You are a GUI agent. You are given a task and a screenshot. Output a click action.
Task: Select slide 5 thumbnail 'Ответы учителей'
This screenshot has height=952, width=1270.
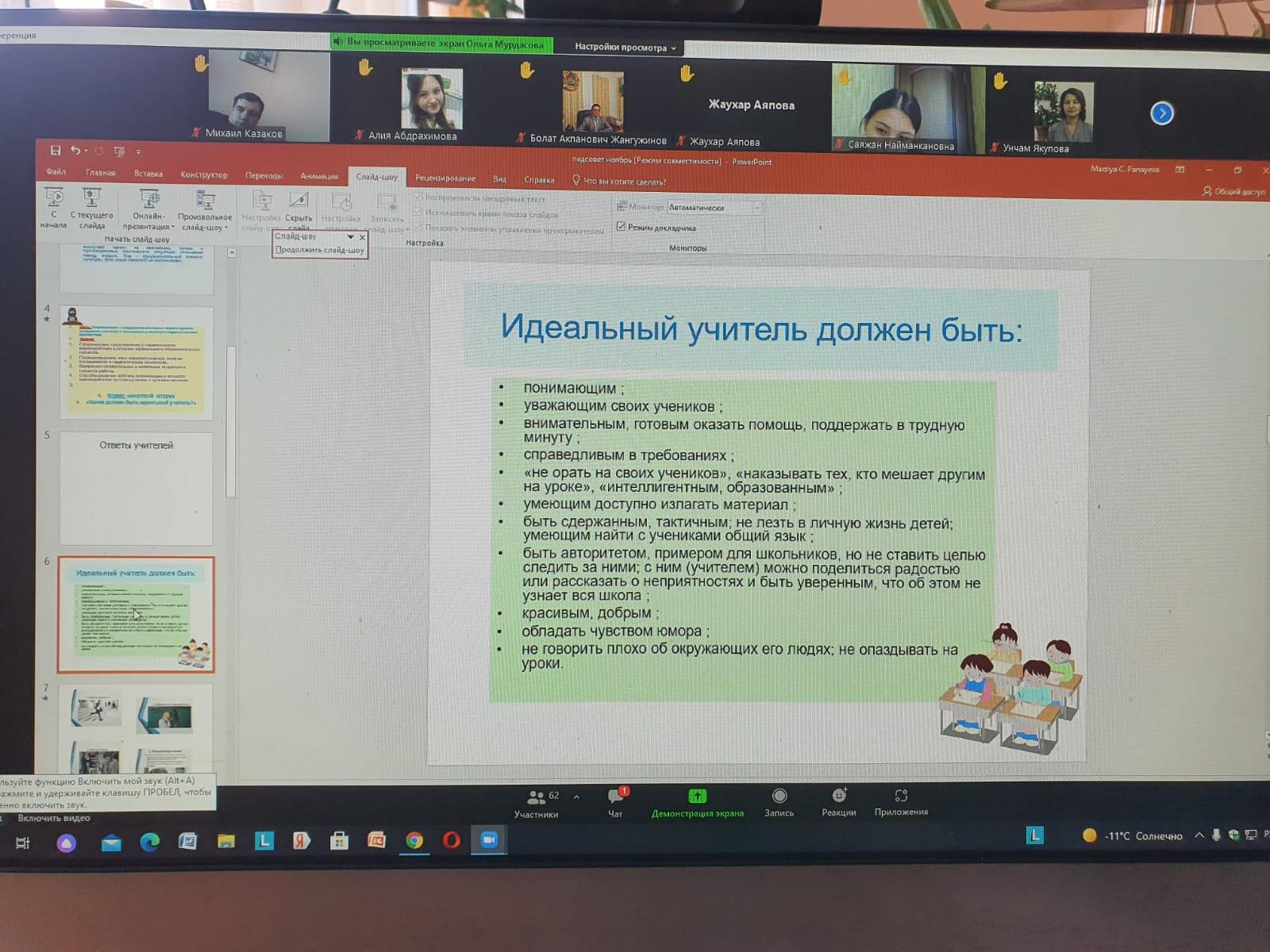[x=137, y=488]
